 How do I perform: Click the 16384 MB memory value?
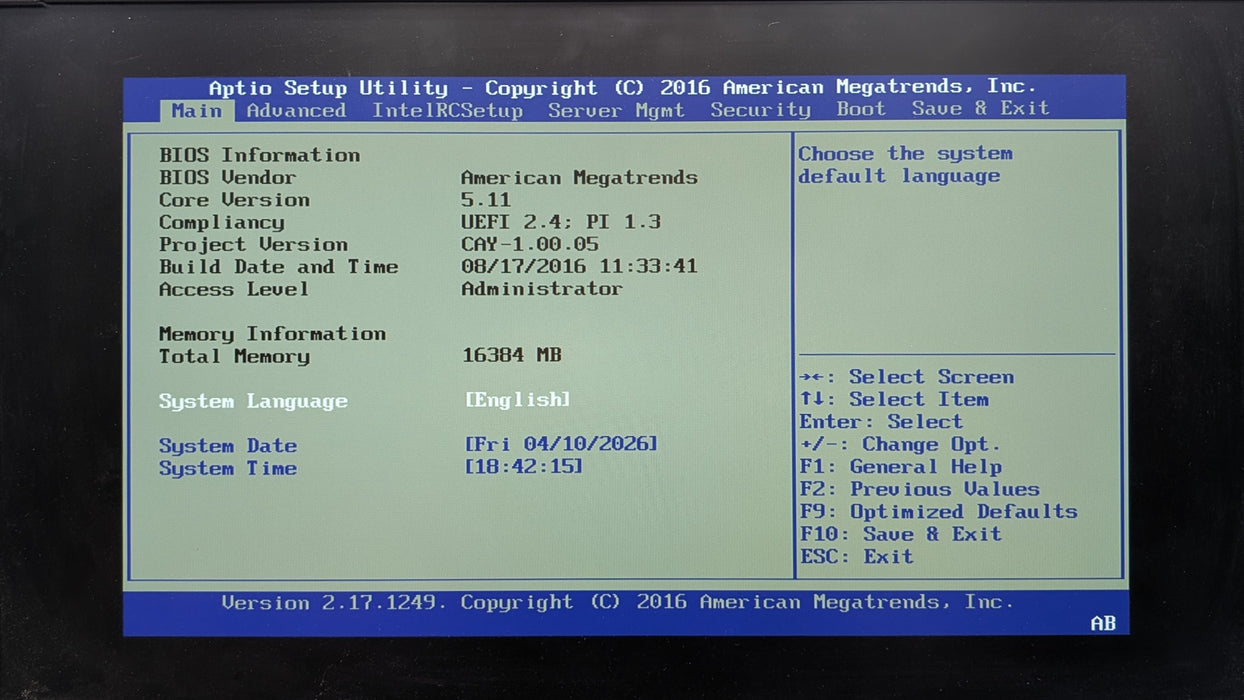click(512, 354)
